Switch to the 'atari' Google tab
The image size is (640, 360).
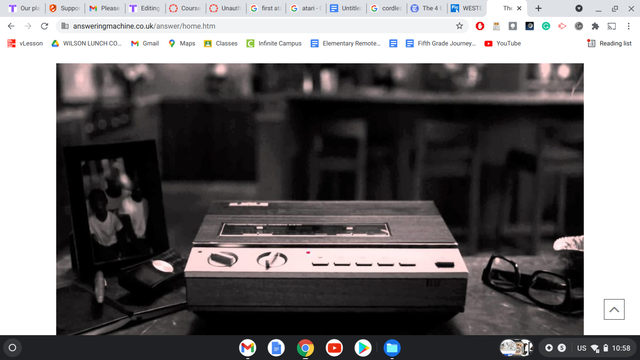pyautogui.click(x=306, y=8)
